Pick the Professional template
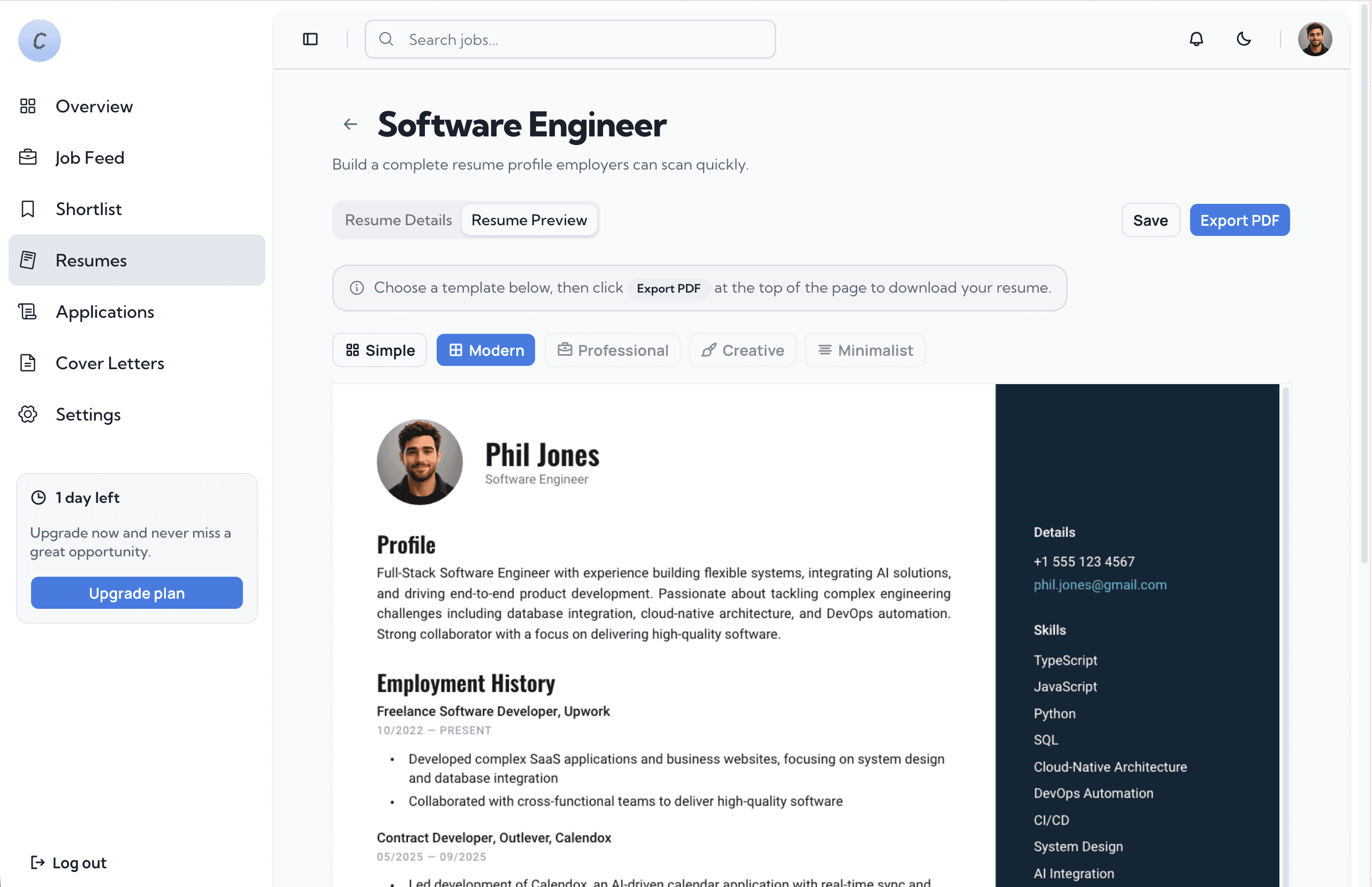Viewport: 1372px width, 887px height. click(x=612, y=350)
